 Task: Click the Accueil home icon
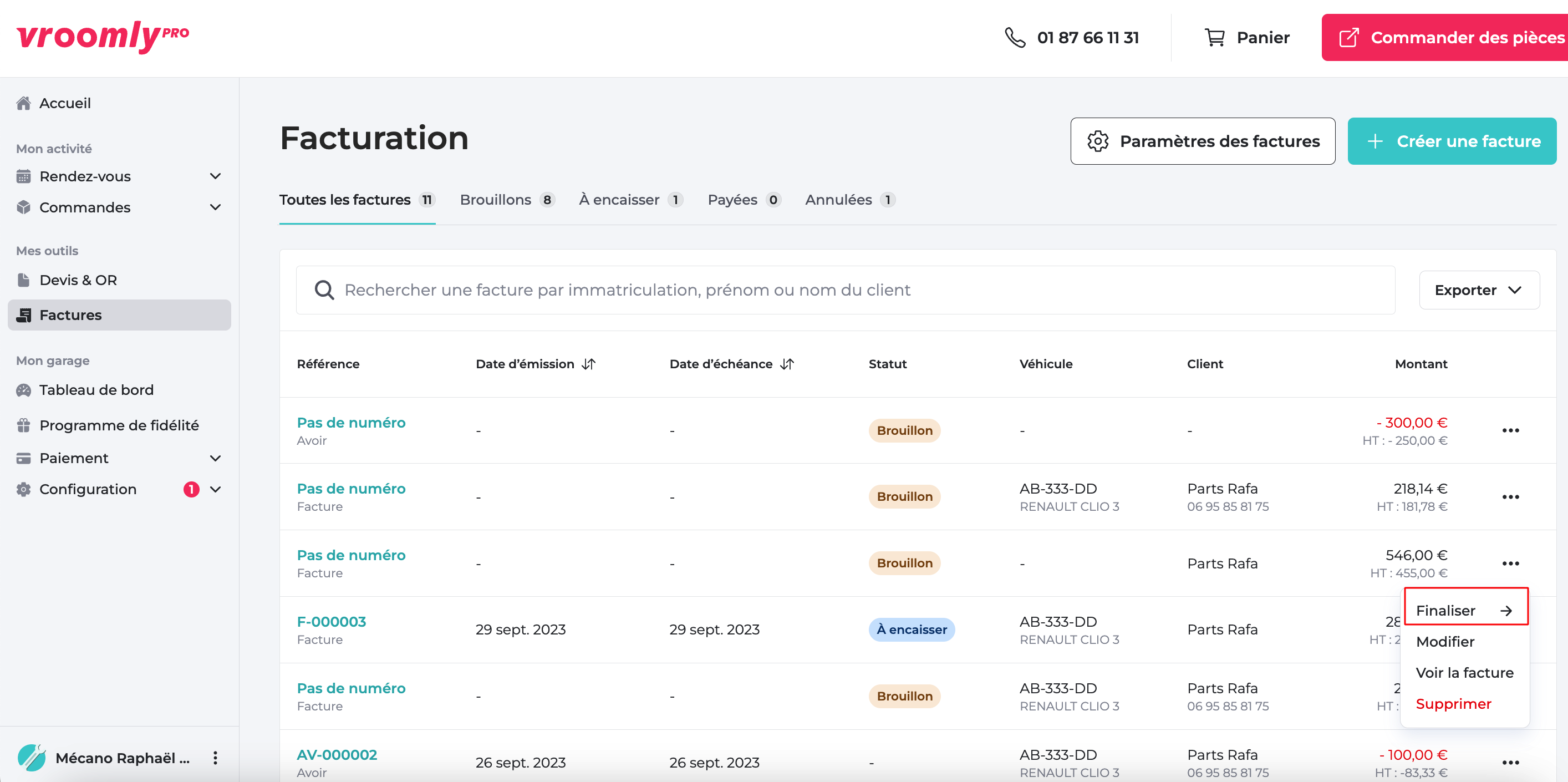[24, 103]
